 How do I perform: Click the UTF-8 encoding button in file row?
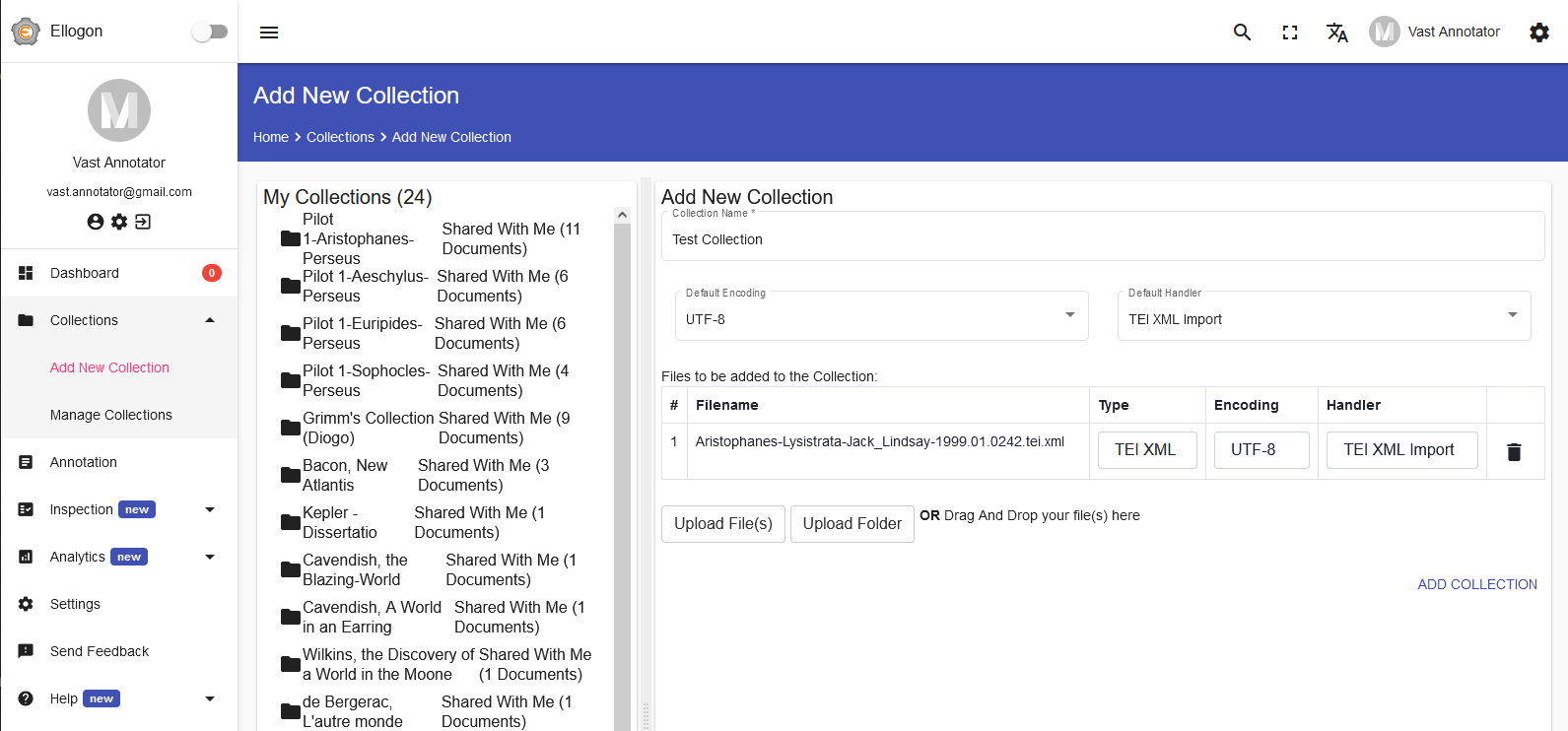[1261, 450]
